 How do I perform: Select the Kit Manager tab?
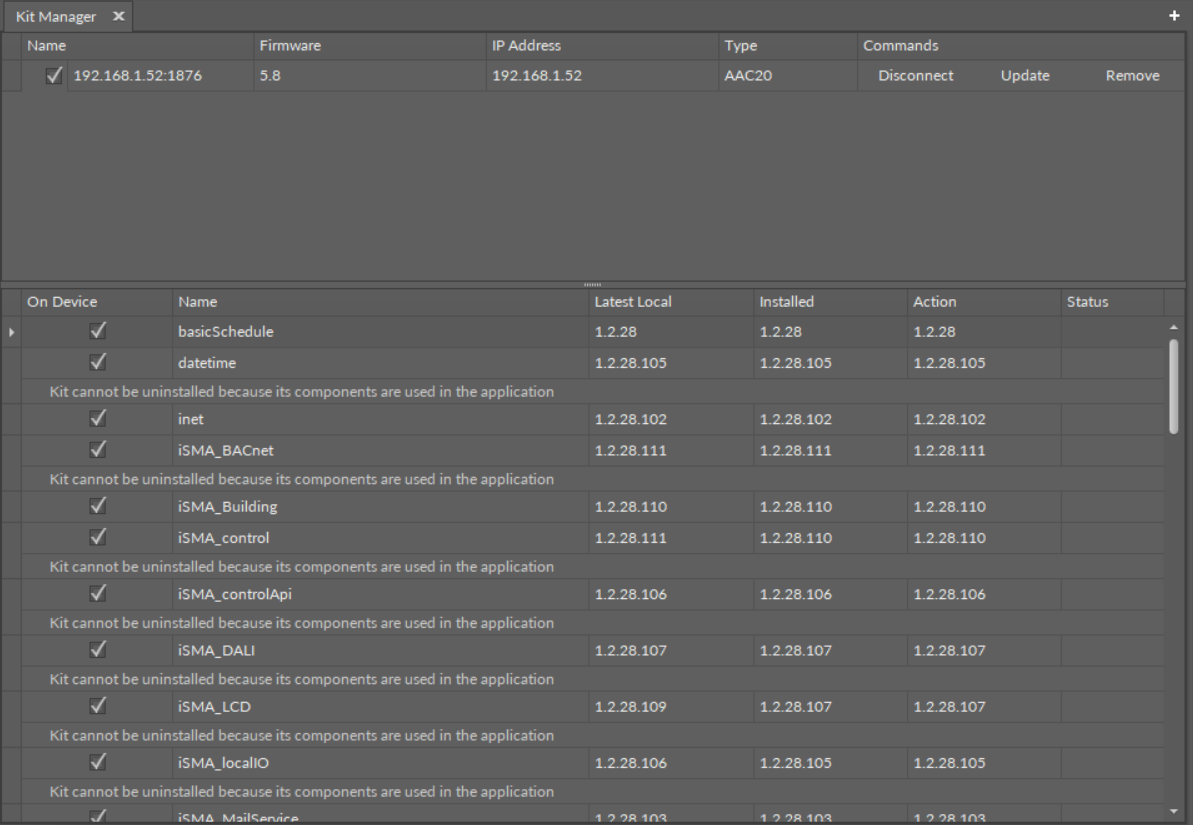point(57,16)
